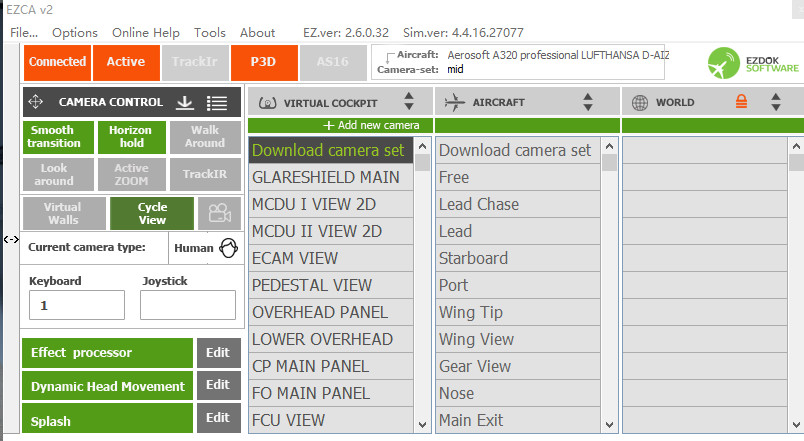The image size is (804, 441).
Task: Toggle the Horizon hold option
Action: point(130,137)
